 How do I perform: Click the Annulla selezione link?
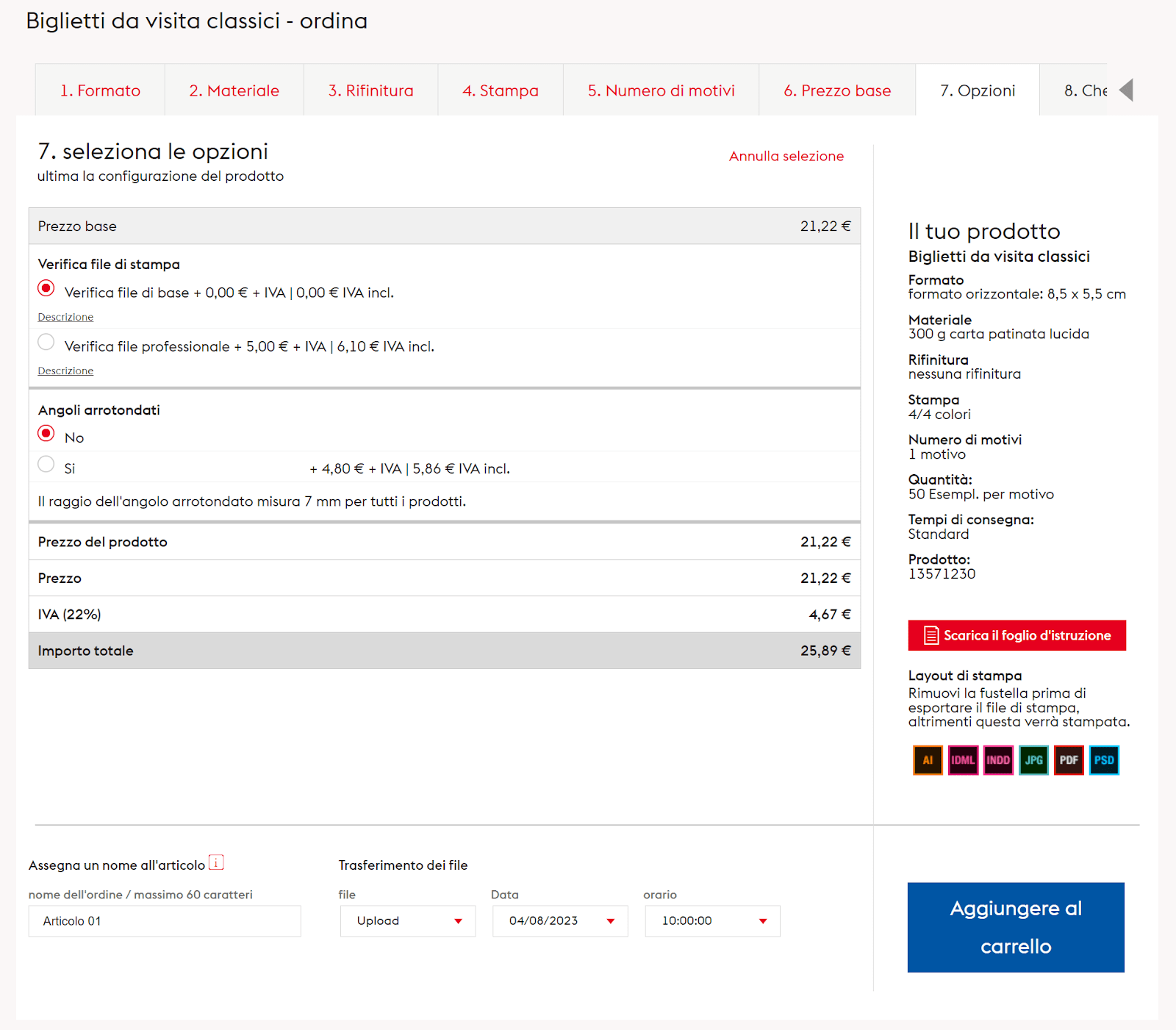coord(786,156)
